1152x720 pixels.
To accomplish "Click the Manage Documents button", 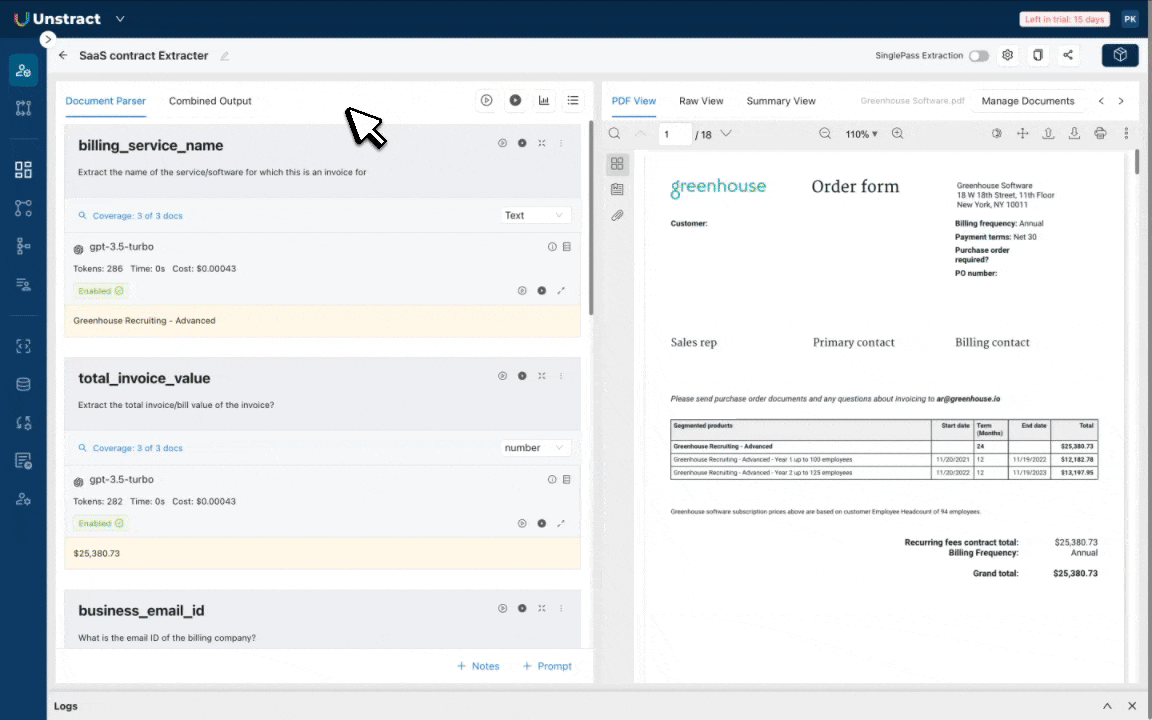I will (1028, 101).
